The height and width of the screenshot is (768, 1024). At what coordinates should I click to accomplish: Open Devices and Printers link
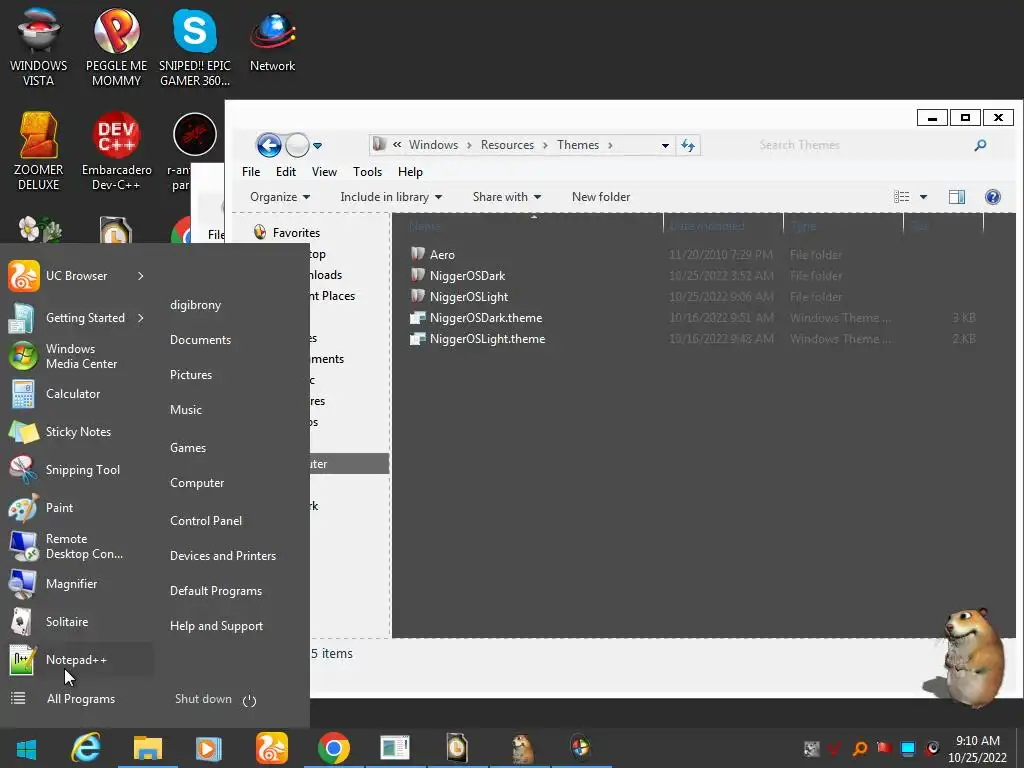223,556
